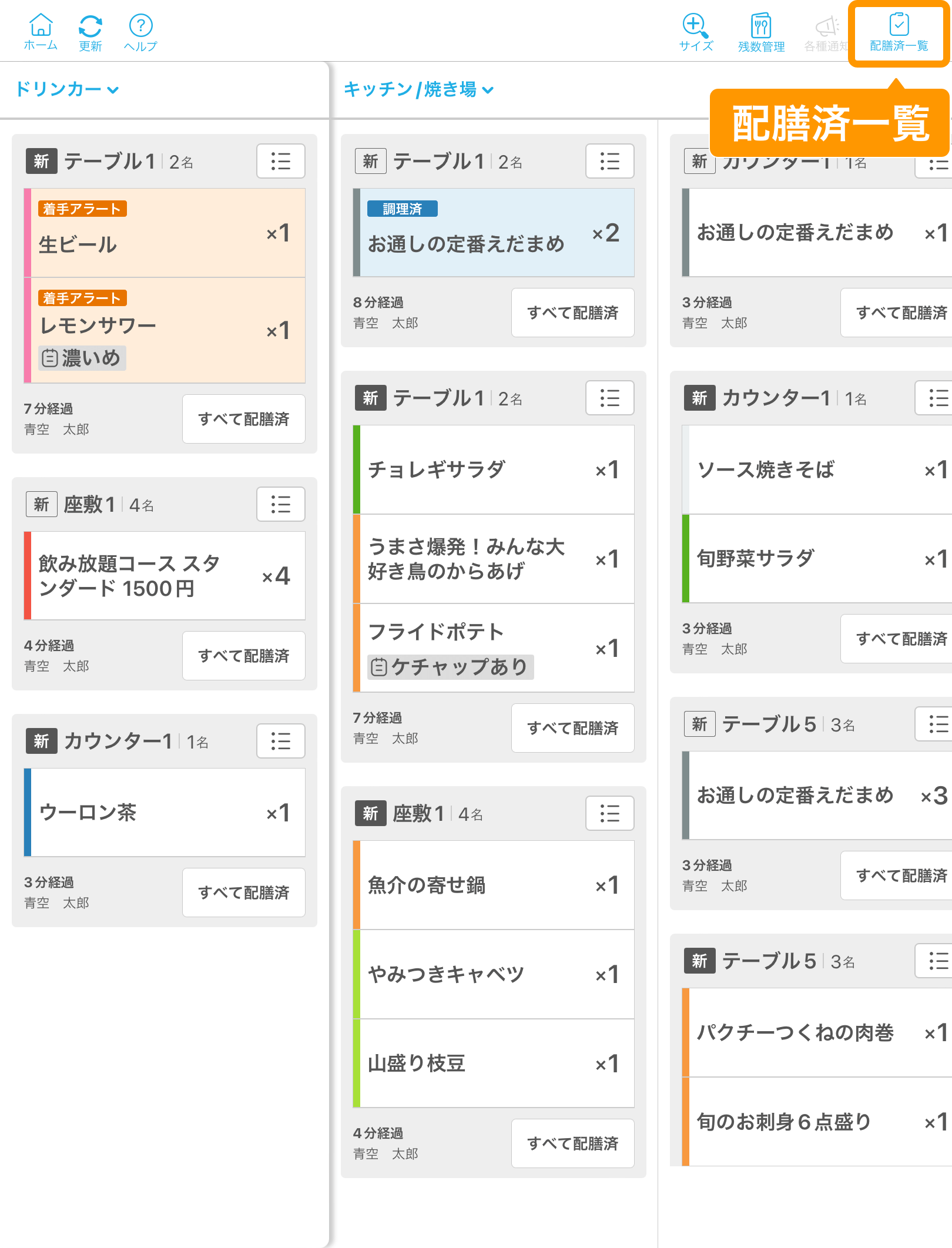Open list icon on お通し テーブル5 card
This screenshot has width=952, height=1248.
pyautogui.click(x=934, y=724)
